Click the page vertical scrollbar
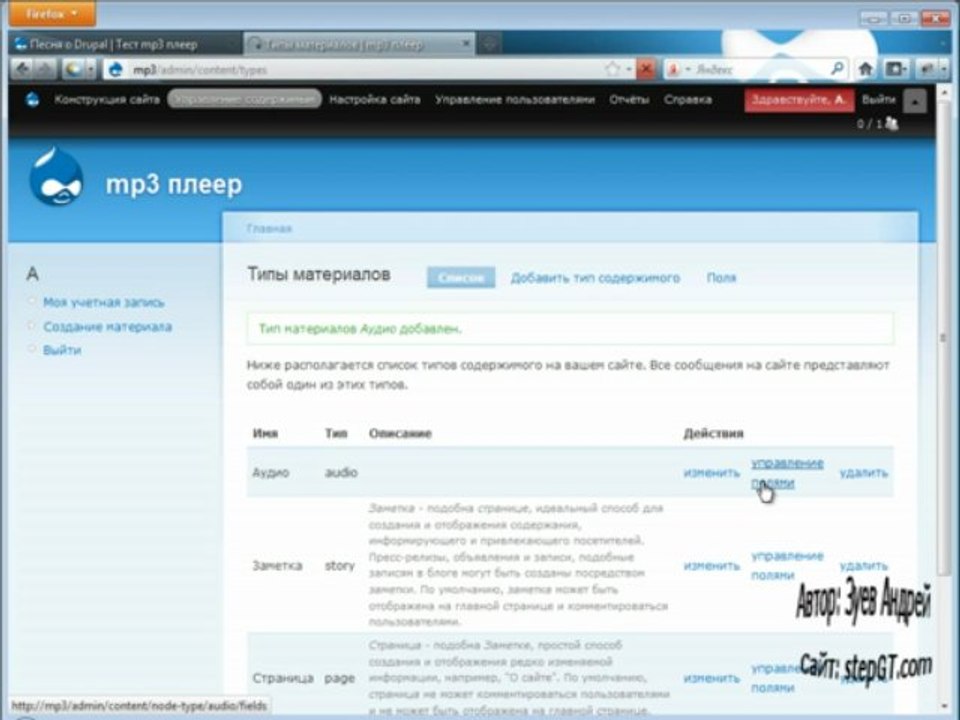The width and height of the screenshot is (960, 720). pos(943,337)
